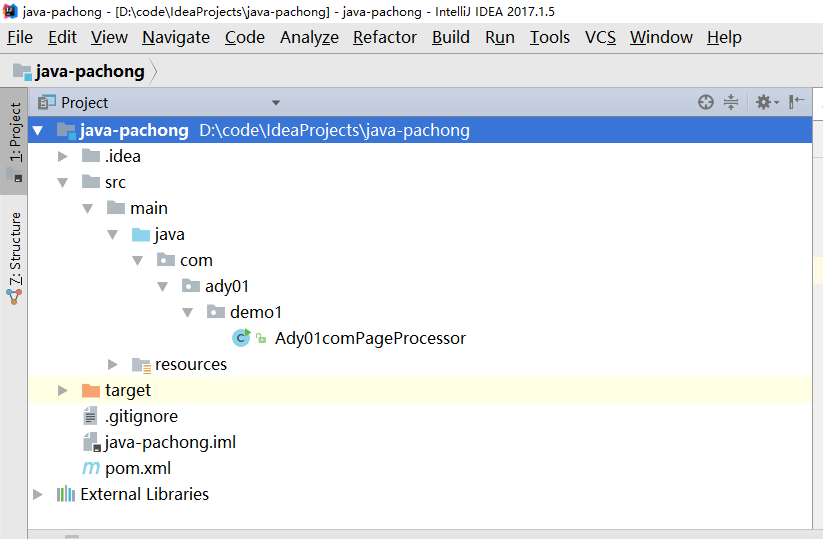
Task: Click the External Libraries bars icon
Action: tap(66, 494)
